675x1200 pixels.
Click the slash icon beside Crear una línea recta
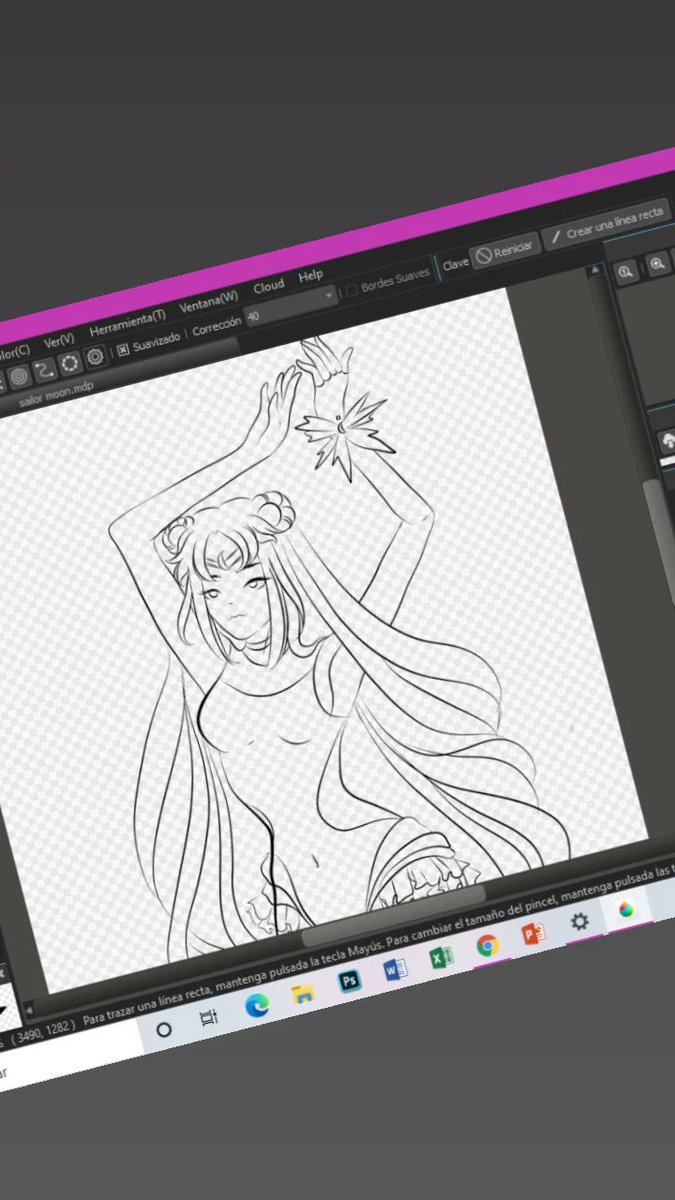tap(556, 239)
